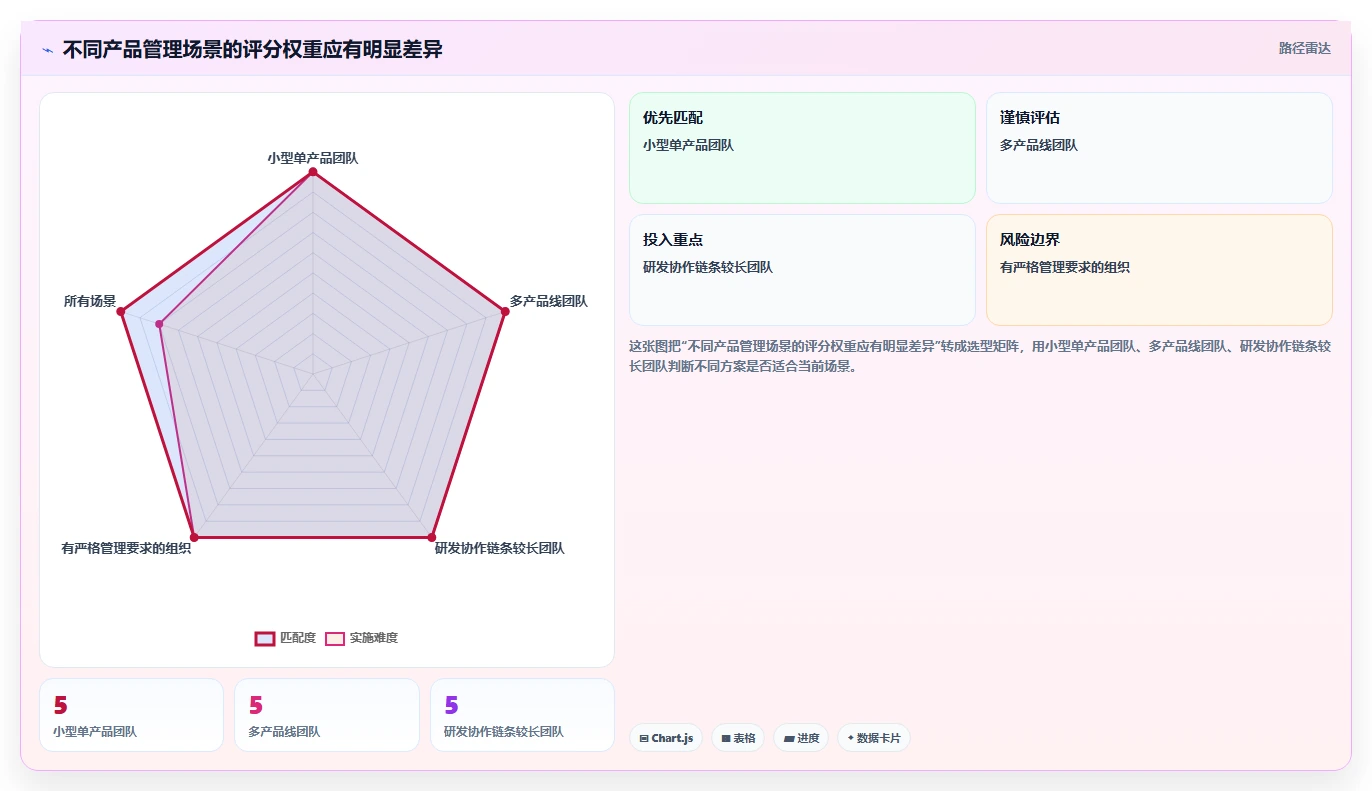The height and width of the screenshot is (791, 1372).
Task: Click the progress icon in 进度 tag
Action: 789,738
